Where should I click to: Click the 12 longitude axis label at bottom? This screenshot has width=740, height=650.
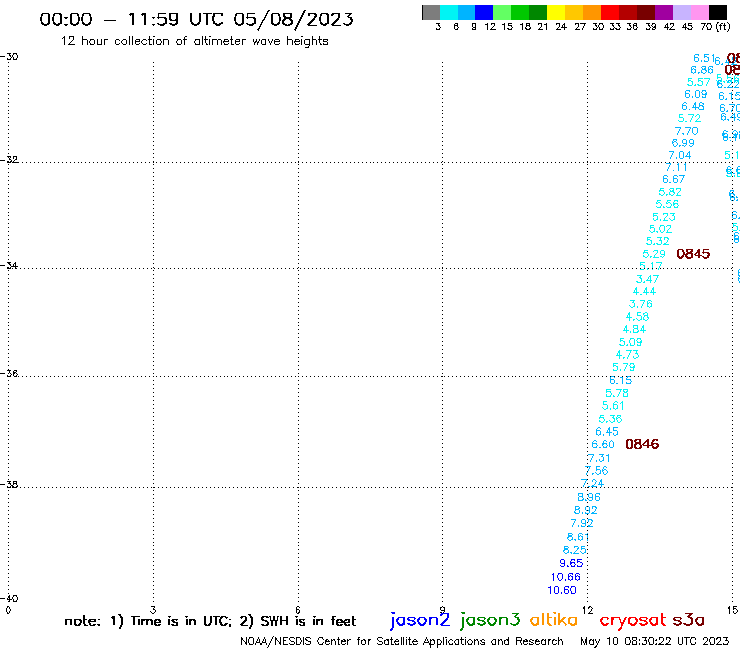coord(588,610)
